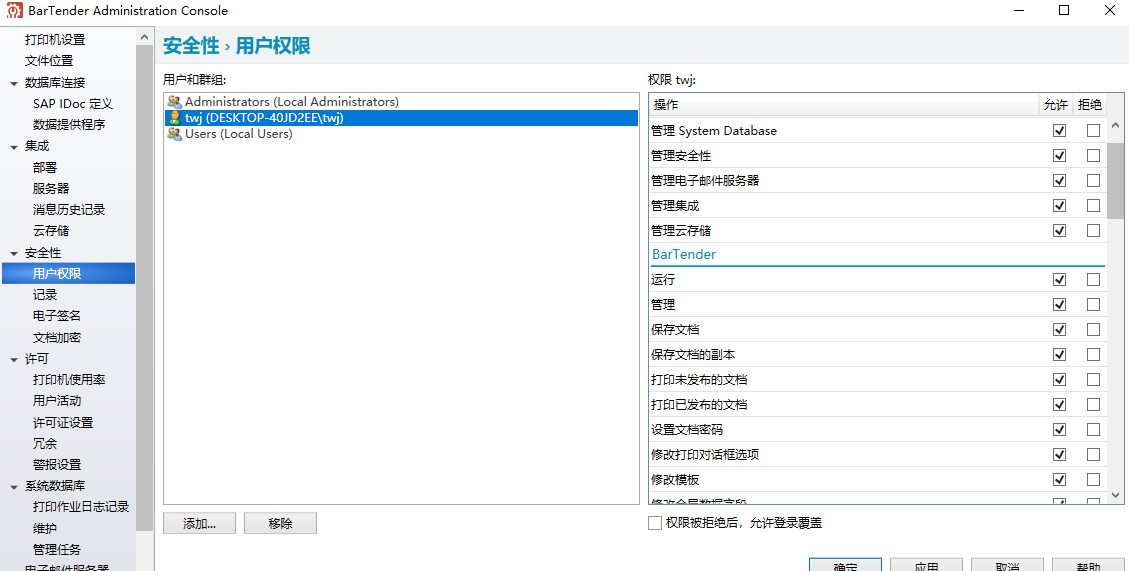Toggle deny checkbox for 管理安全性
Viewport: 1129px width, 571px height.
[x=1094, y=156]
